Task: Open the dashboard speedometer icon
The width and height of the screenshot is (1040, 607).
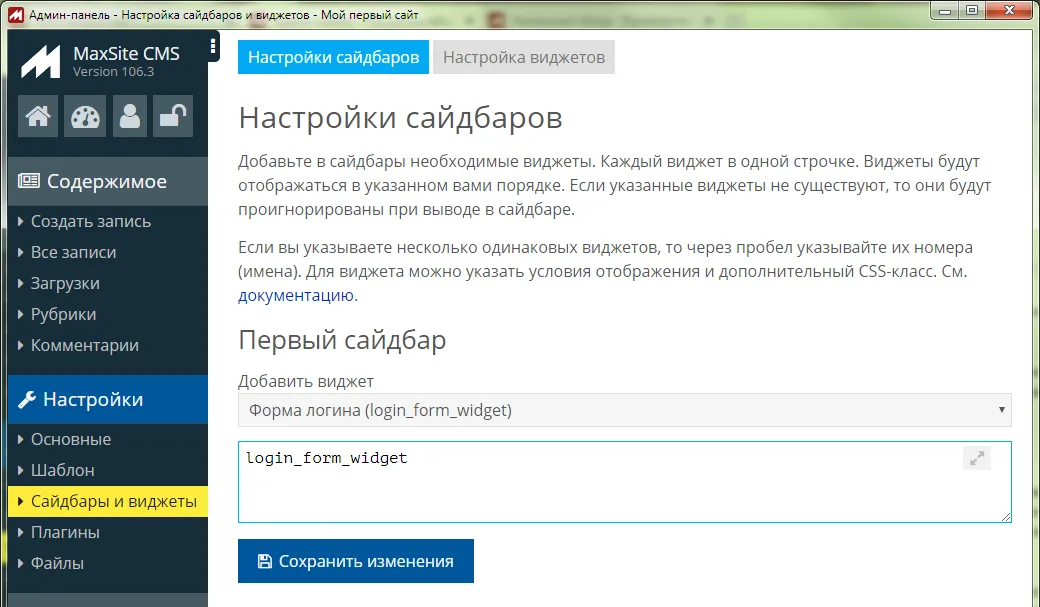Action: pos(84,116)
